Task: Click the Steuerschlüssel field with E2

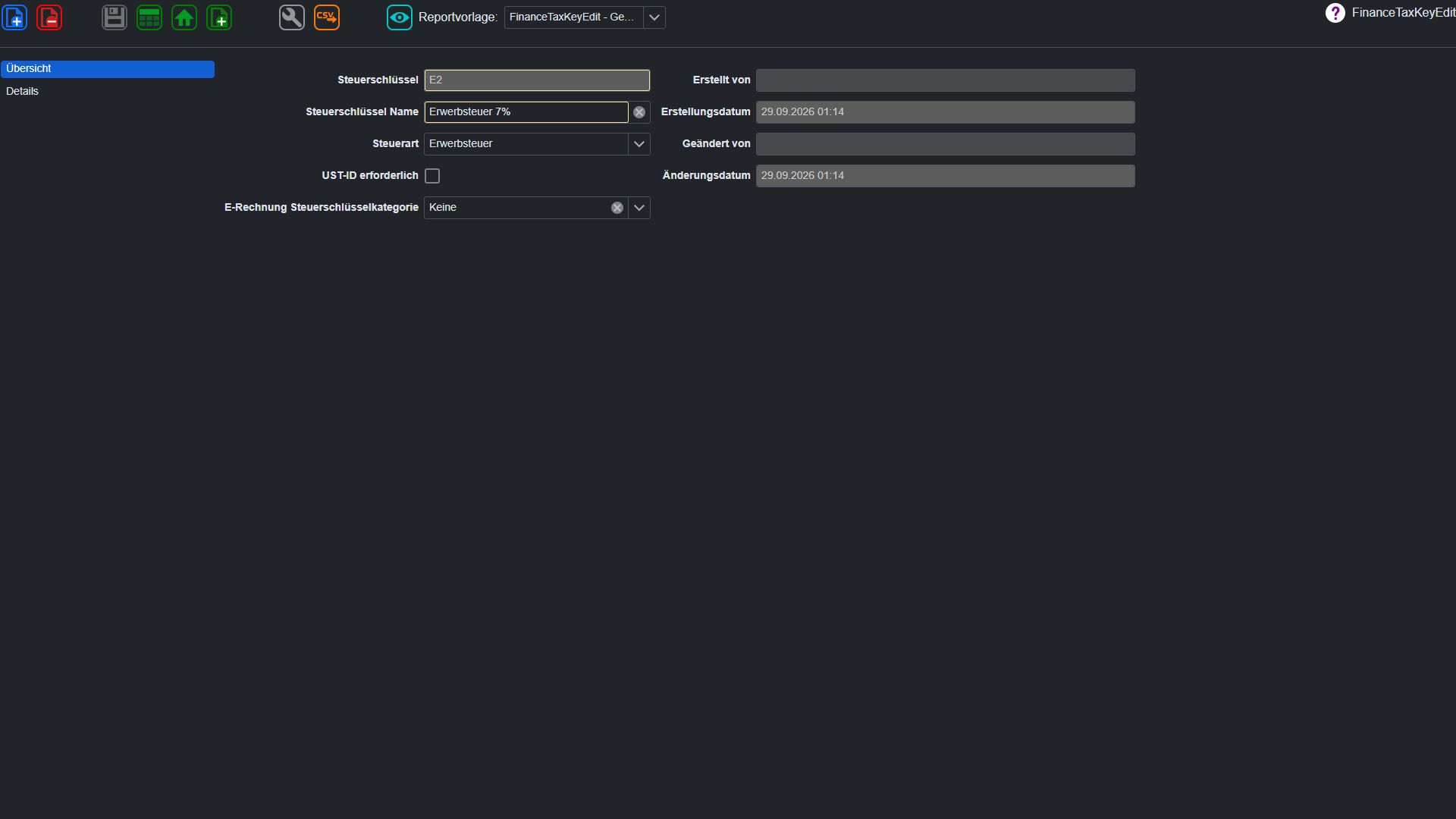Action: pyautogui.click(x=537, y=80)
